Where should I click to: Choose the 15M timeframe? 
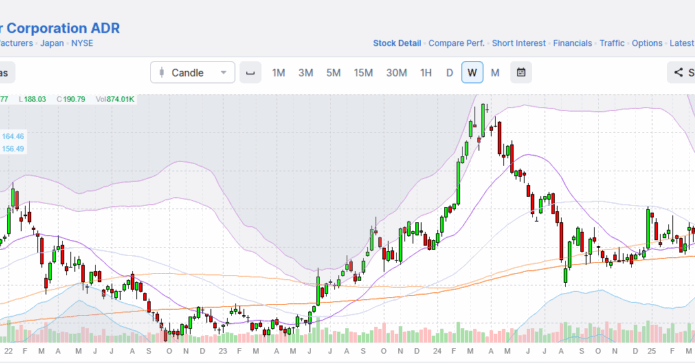pyautogui.click(x=363, y=73)
